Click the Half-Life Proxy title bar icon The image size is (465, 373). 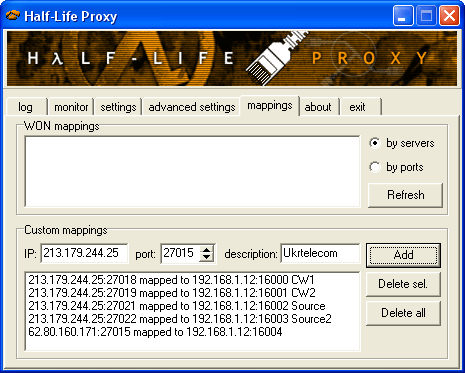pos(12,15)
